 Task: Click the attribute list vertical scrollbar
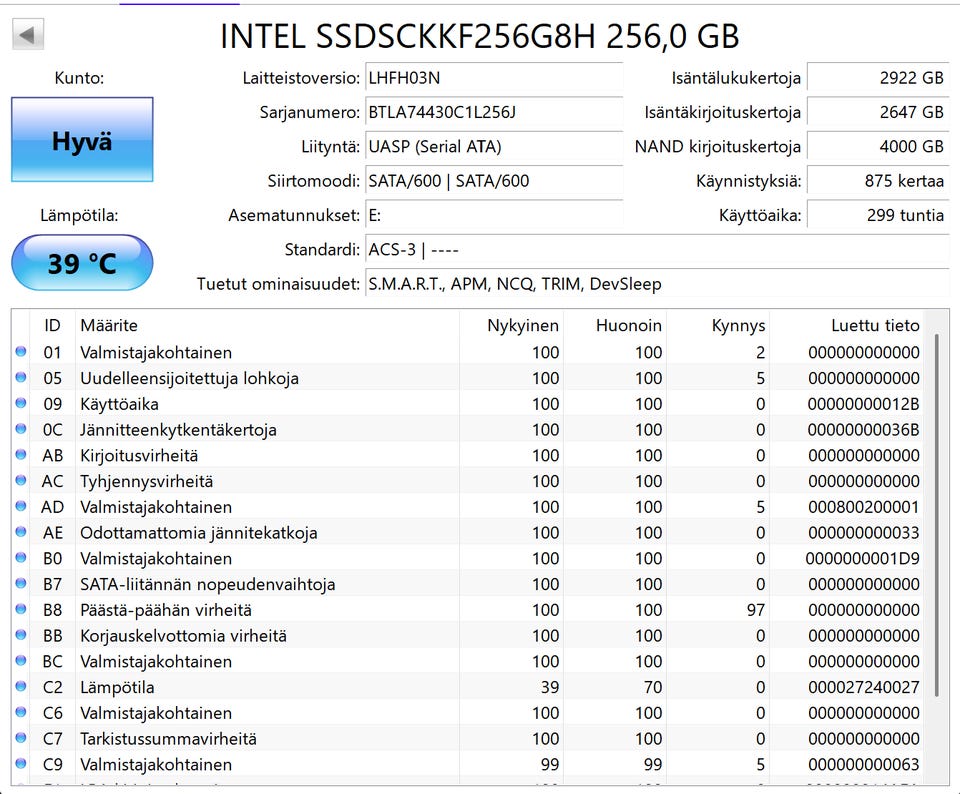937,515
